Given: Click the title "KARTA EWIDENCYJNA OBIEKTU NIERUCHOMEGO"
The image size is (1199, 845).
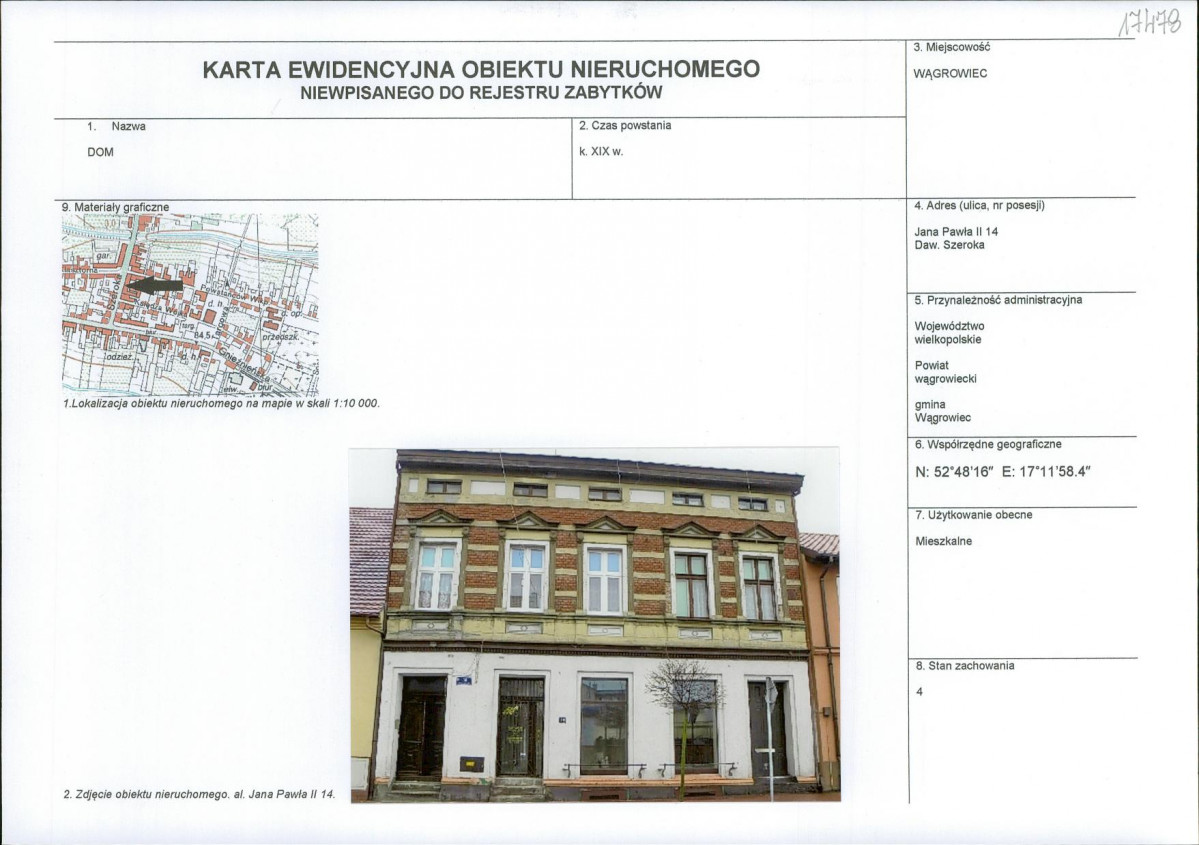Looking at the screenshot, I should (481, 70).
